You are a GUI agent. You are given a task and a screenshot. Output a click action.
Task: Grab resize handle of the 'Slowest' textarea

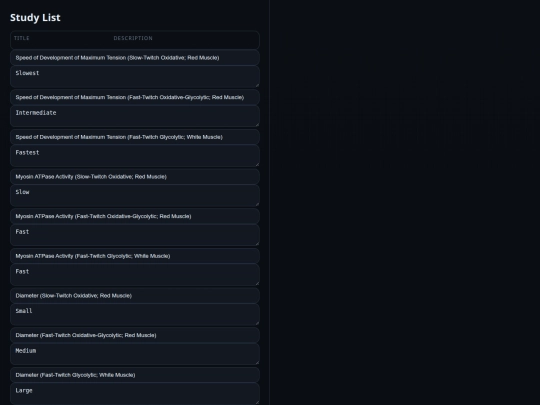[257, 85]
